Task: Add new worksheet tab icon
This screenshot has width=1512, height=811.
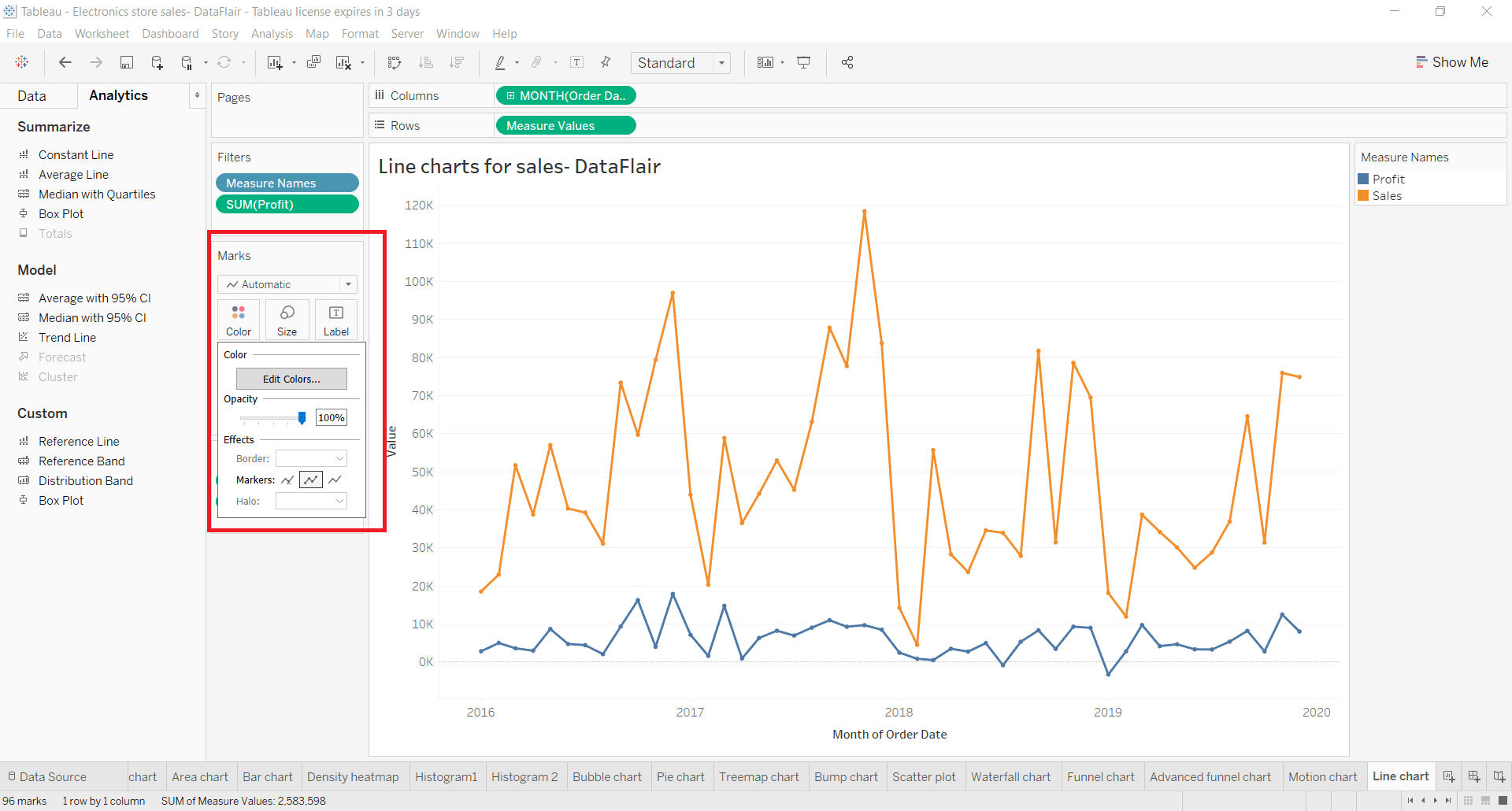Action: coord(1449,776)
